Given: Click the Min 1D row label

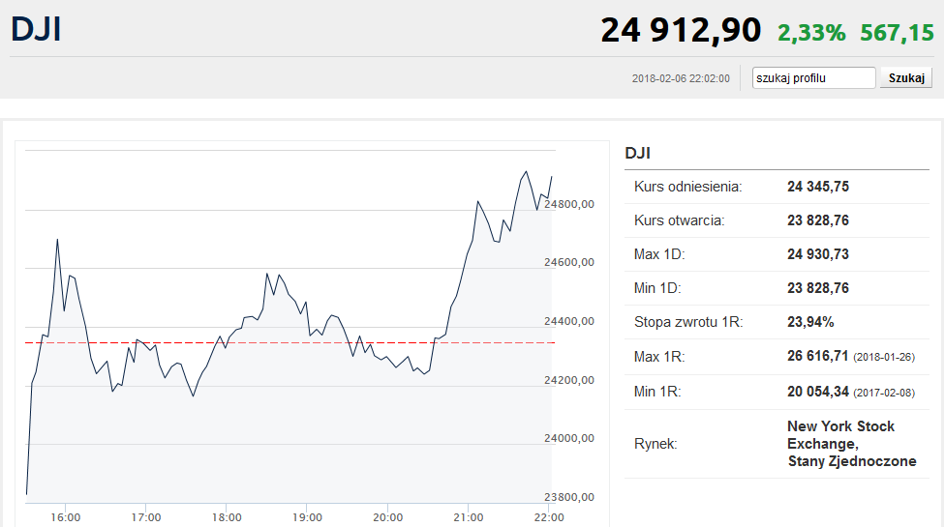Looking at the screenshot, I should click(x=657, y=289).
